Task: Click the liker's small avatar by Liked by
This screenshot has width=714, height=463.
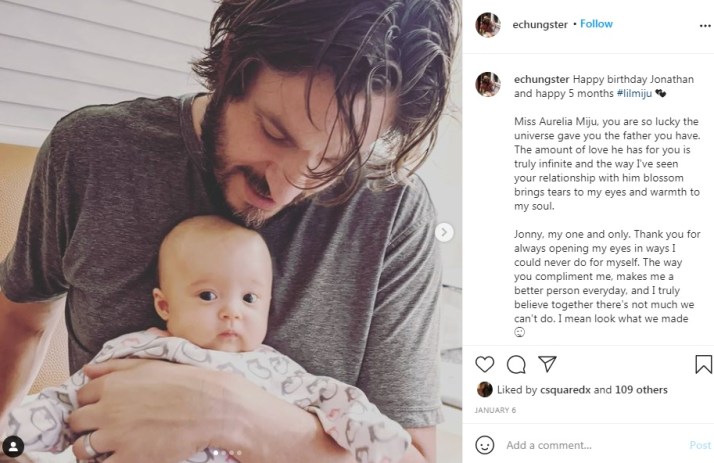Action: pos(484,390)
